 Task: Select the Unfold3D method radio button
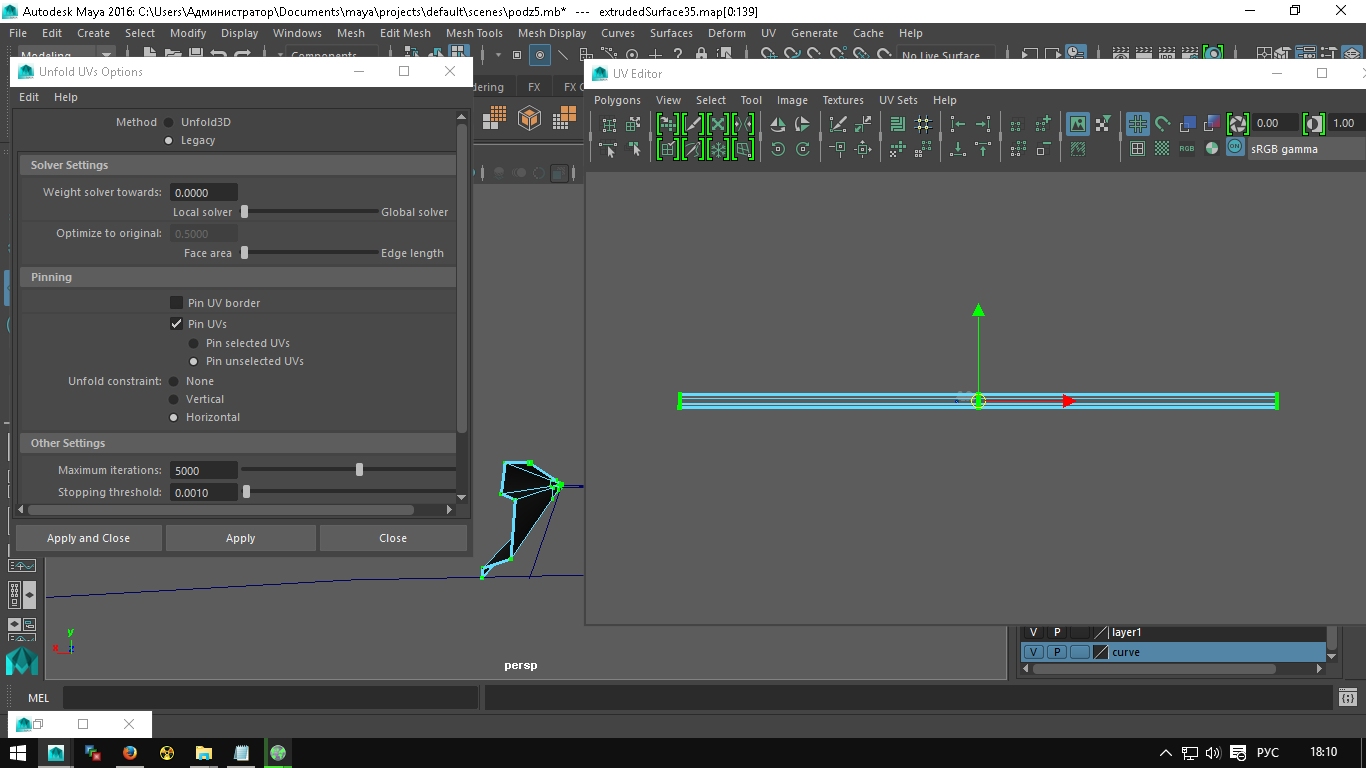[168, 122]
